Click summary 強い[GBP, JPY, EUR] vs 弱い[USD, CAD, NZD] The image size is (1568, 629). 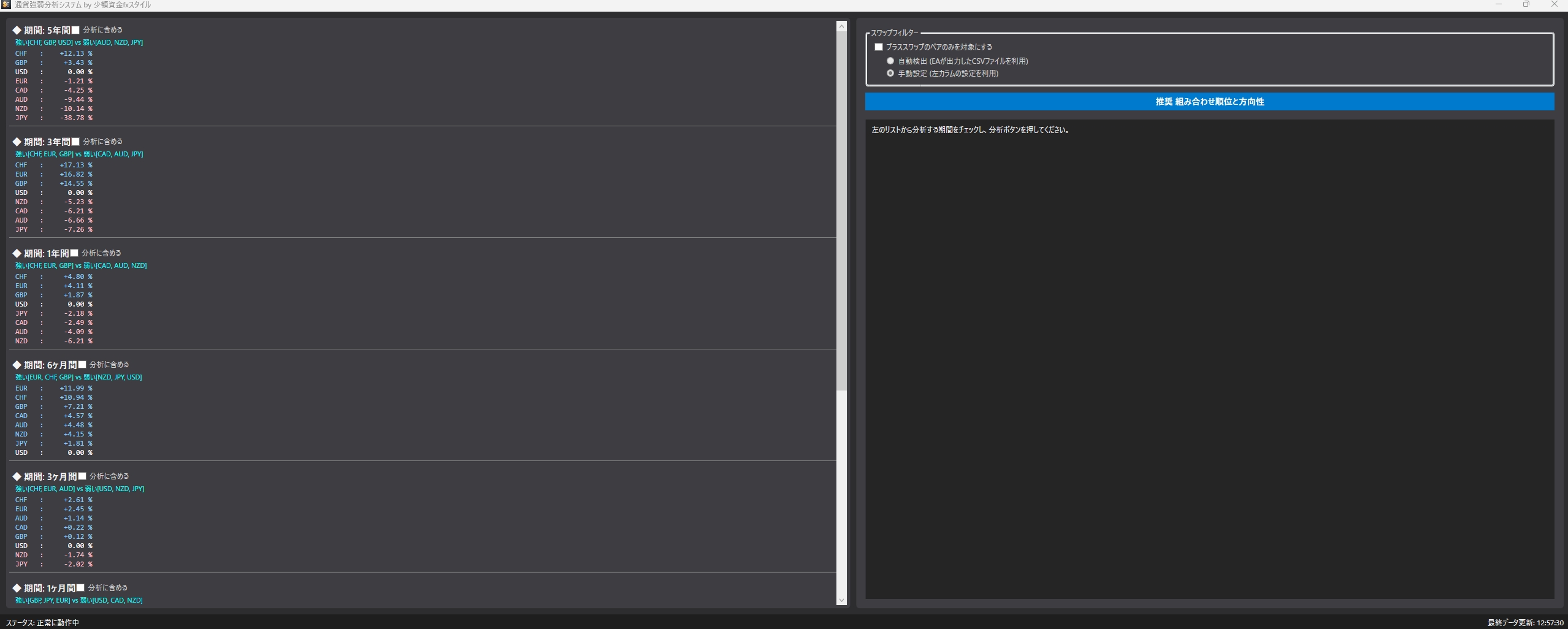[x=79, y=600]
